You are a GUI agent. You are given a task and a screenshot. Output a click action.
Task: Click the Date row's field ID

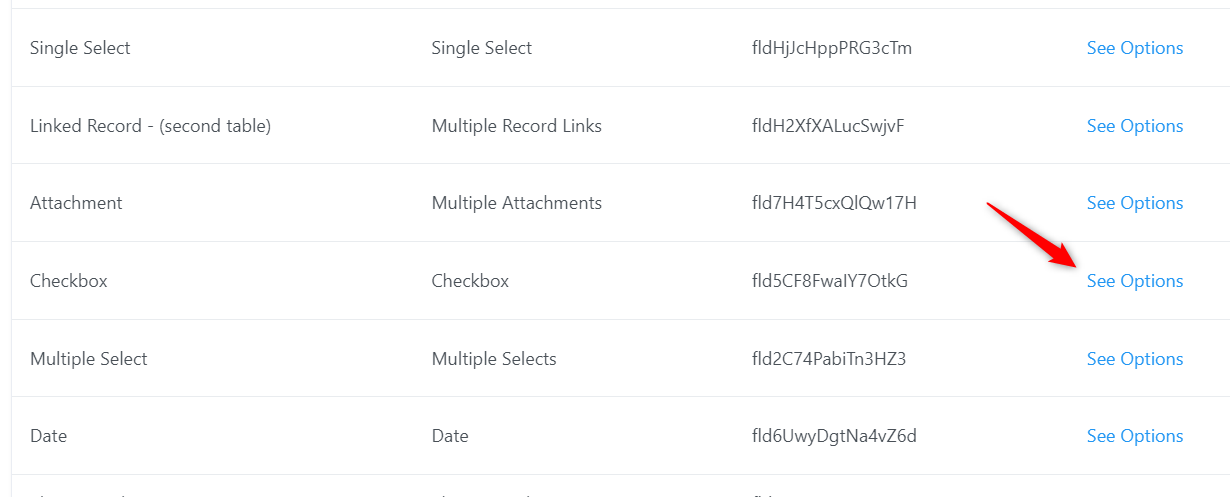coord(834,436)
